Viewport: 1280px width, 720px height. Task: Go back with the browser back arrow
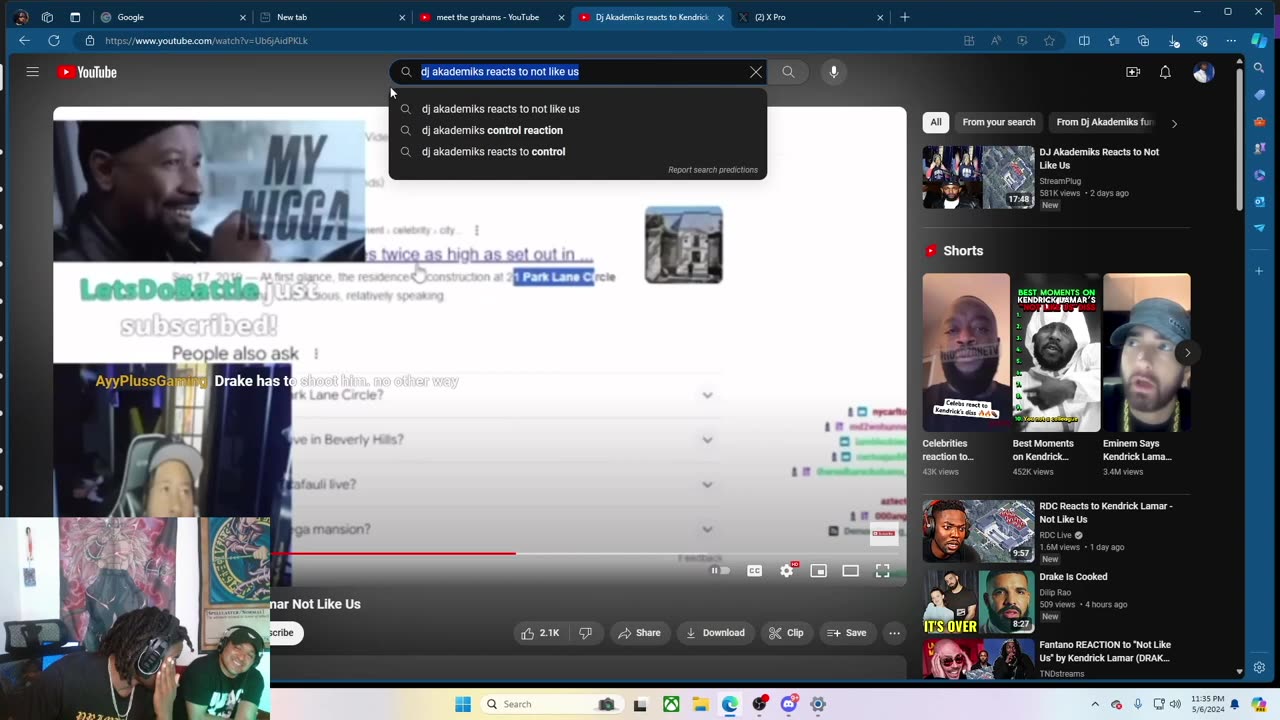(x=24, y=41)
